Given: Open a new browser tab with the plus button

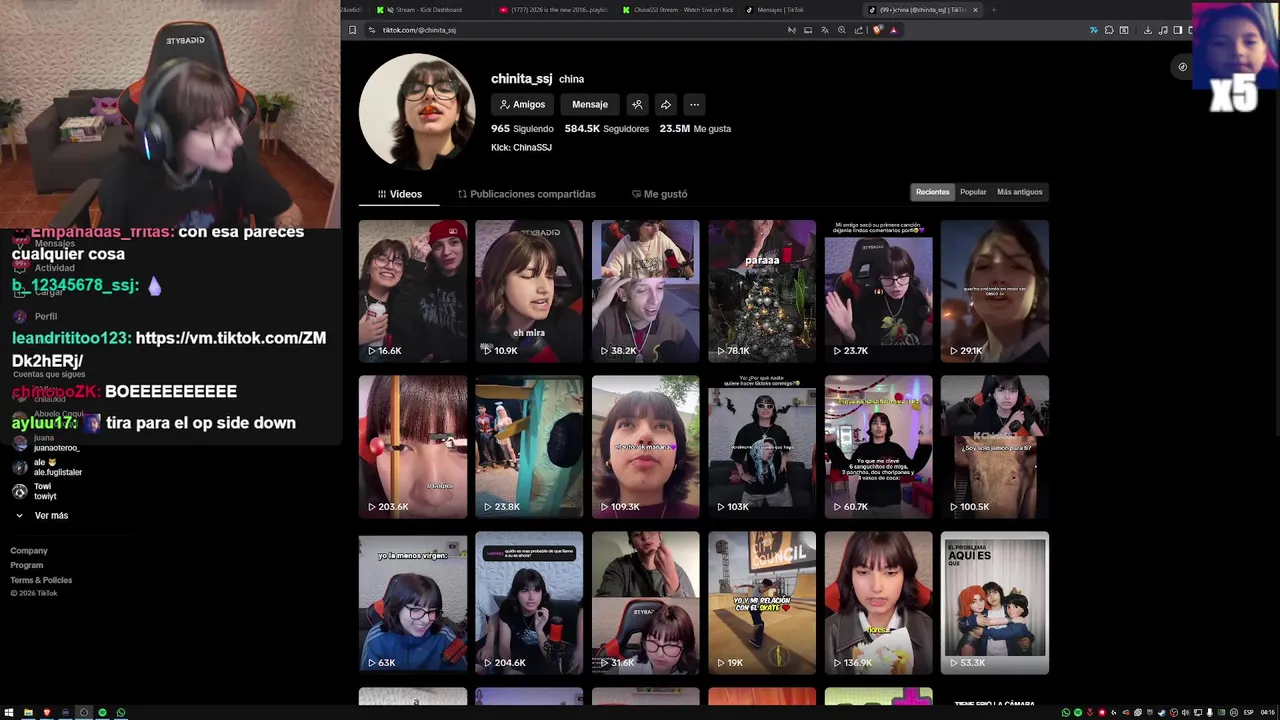Looking at the screenshot, I should [x=993, y=10].
